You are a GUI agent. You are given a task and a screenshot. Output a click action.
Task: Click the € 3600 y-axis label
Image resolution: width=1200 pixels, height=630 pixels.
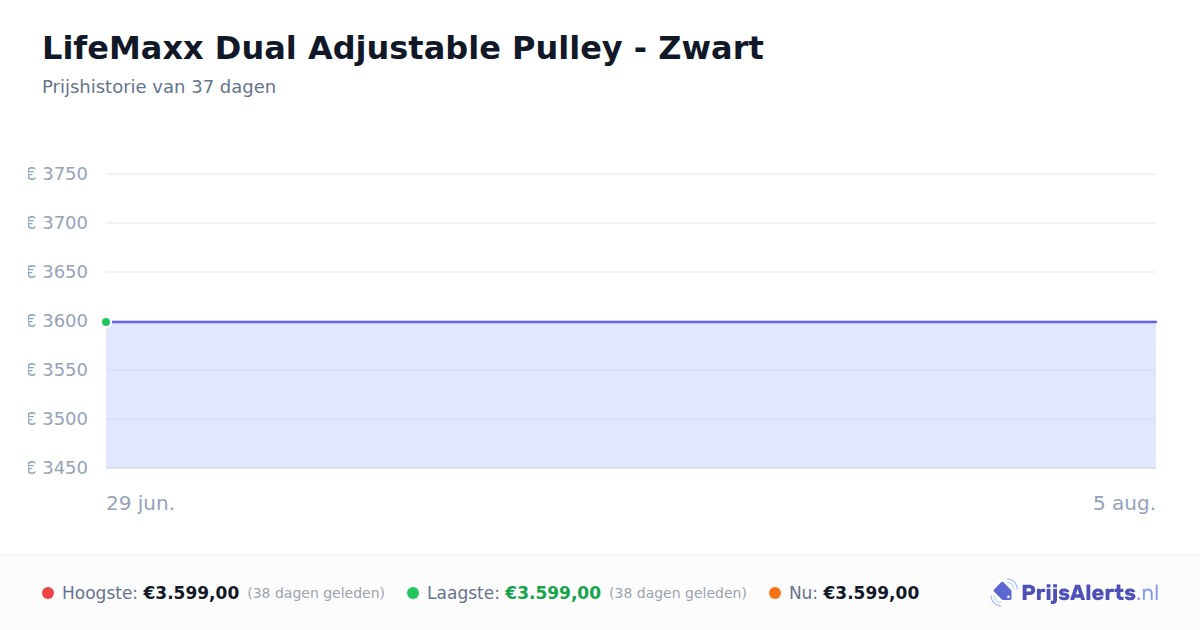coord(58,321)
